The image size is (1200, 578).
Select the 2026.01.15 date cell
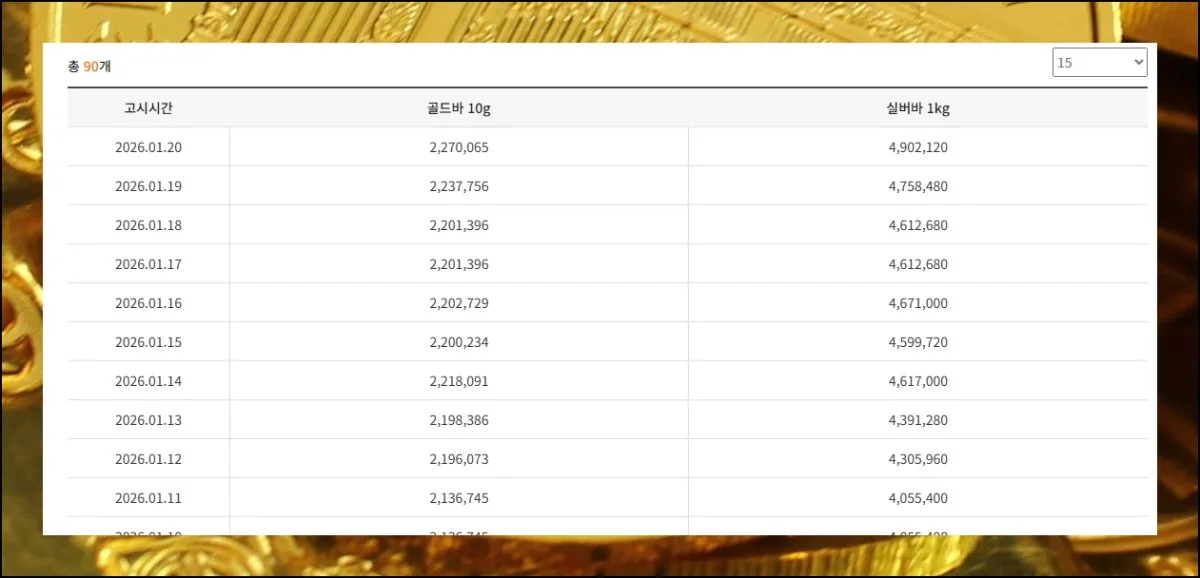click(x=148, y=342)
